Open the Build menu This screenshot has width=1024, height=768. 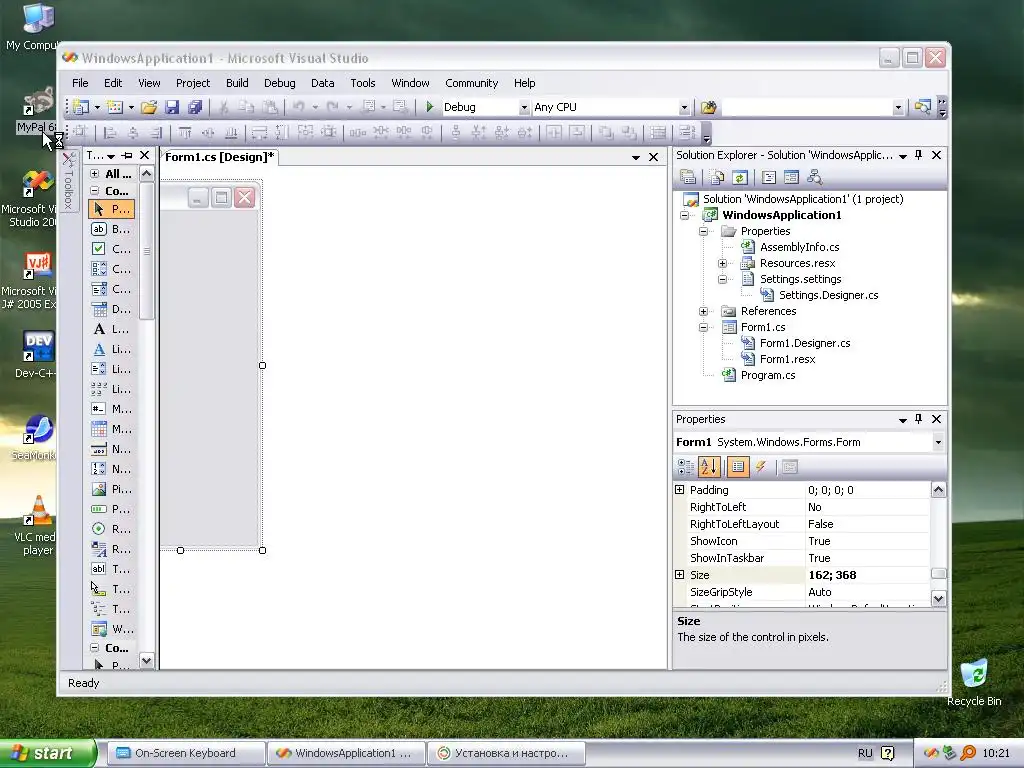[x=237, y=83]
